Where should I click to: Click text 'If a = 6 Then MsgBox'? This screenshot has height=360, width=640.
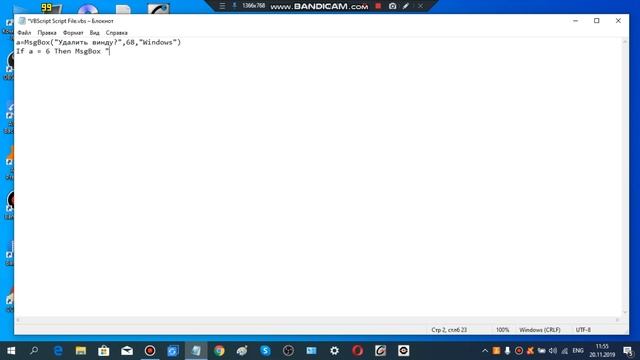click(58, 51)
